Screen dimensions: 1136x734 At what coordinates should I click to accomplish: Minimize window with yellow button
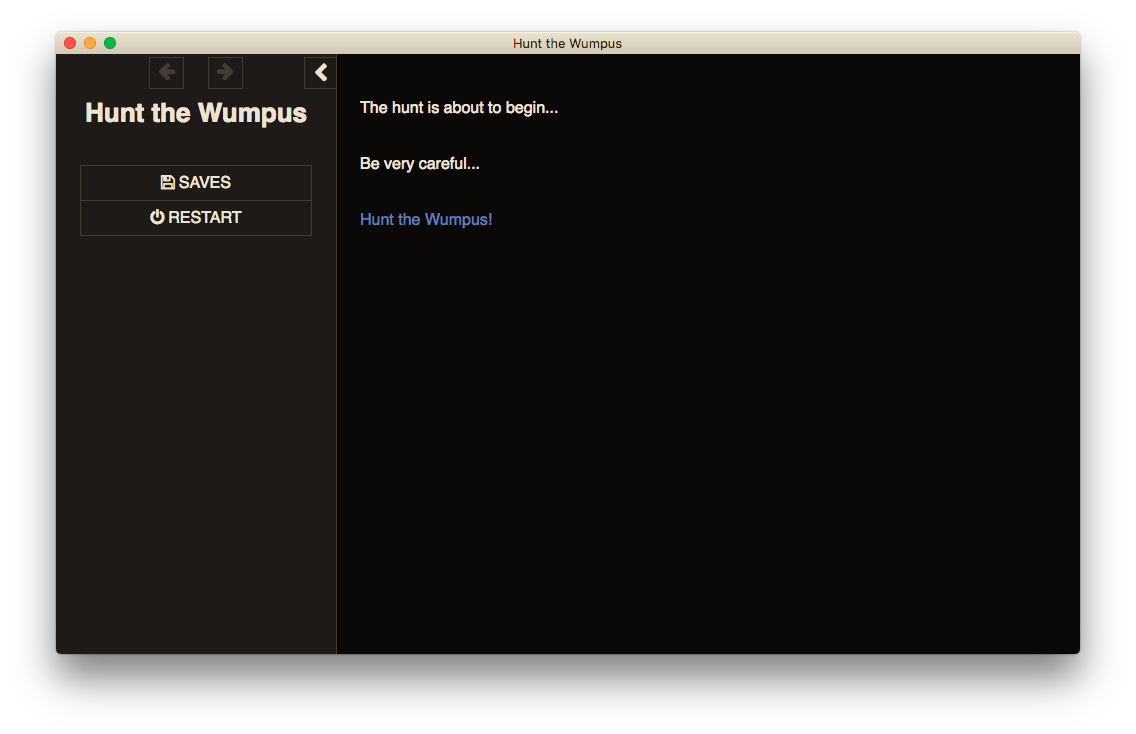pos(90,43)
